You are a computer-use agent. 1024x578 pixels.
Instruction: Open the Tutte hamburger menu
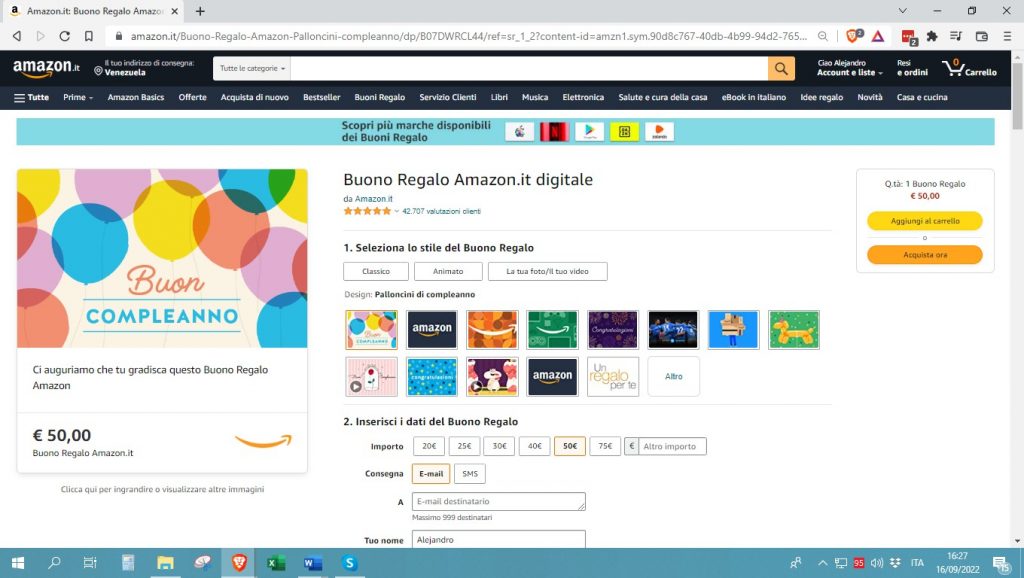[31, 97]
